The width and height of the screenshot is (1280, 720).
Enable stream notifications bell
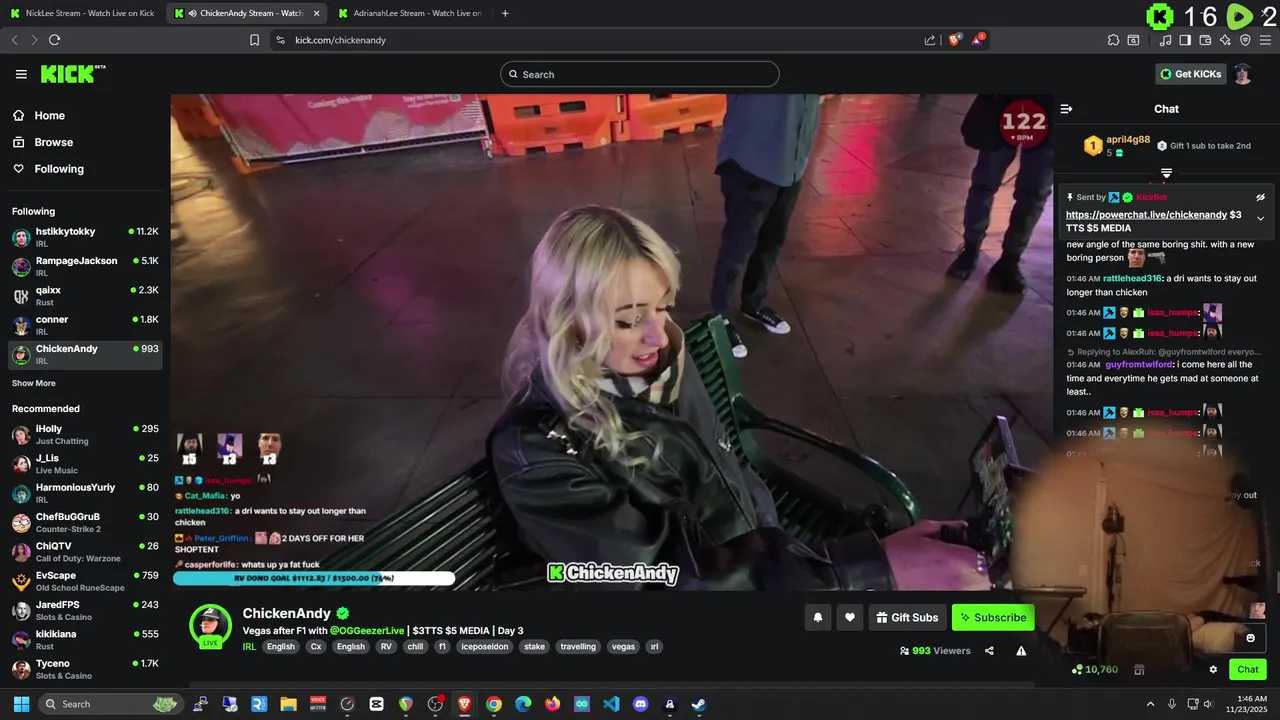point(817,617)
